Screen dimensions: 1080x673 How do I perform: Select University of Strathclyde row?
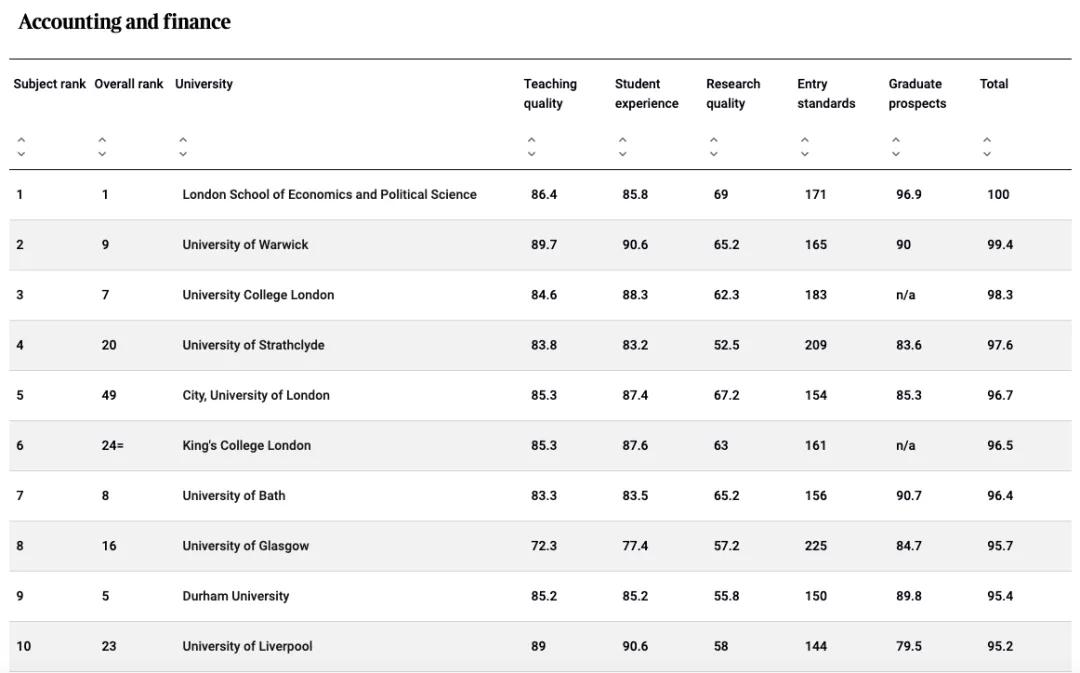pos(253,345)
